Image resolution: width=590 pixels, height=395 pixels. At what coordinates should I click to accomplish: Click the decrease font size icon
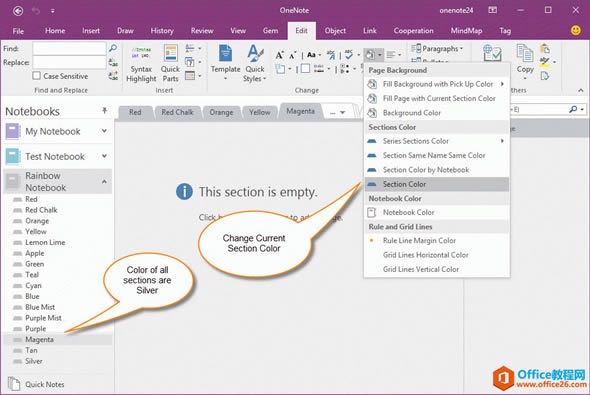293,55
